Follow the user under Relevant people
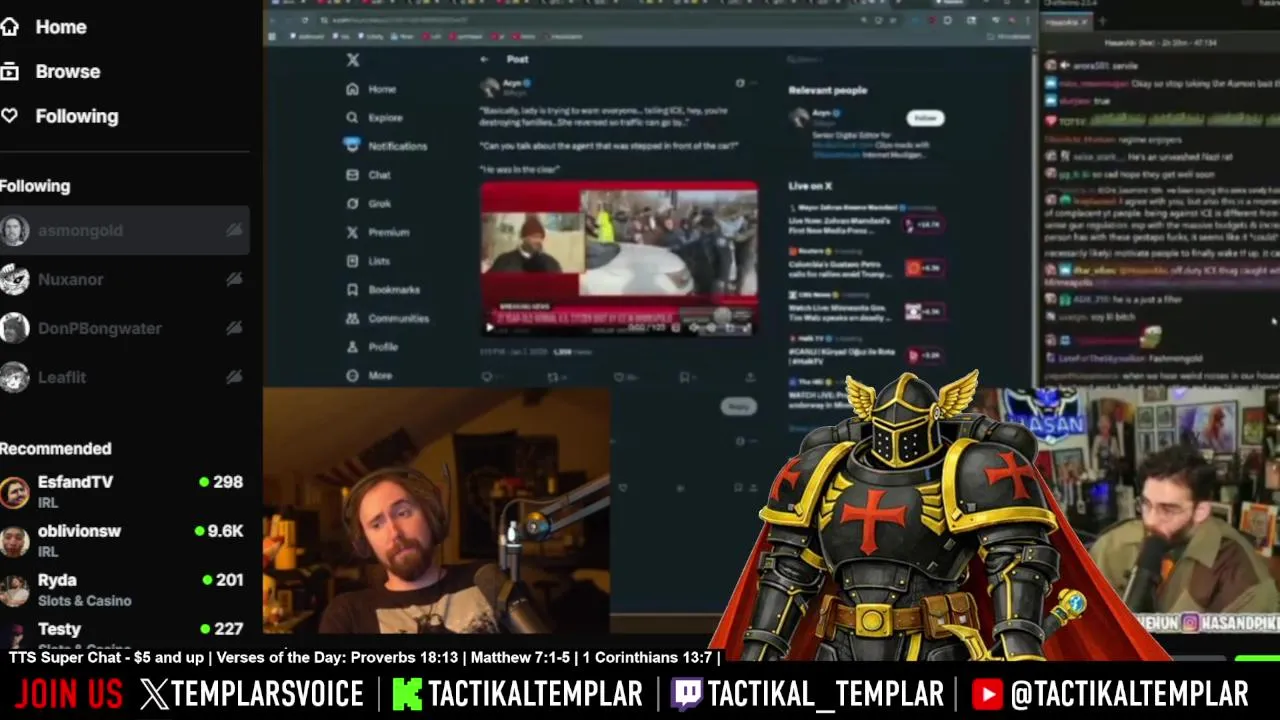 (926, 118)
